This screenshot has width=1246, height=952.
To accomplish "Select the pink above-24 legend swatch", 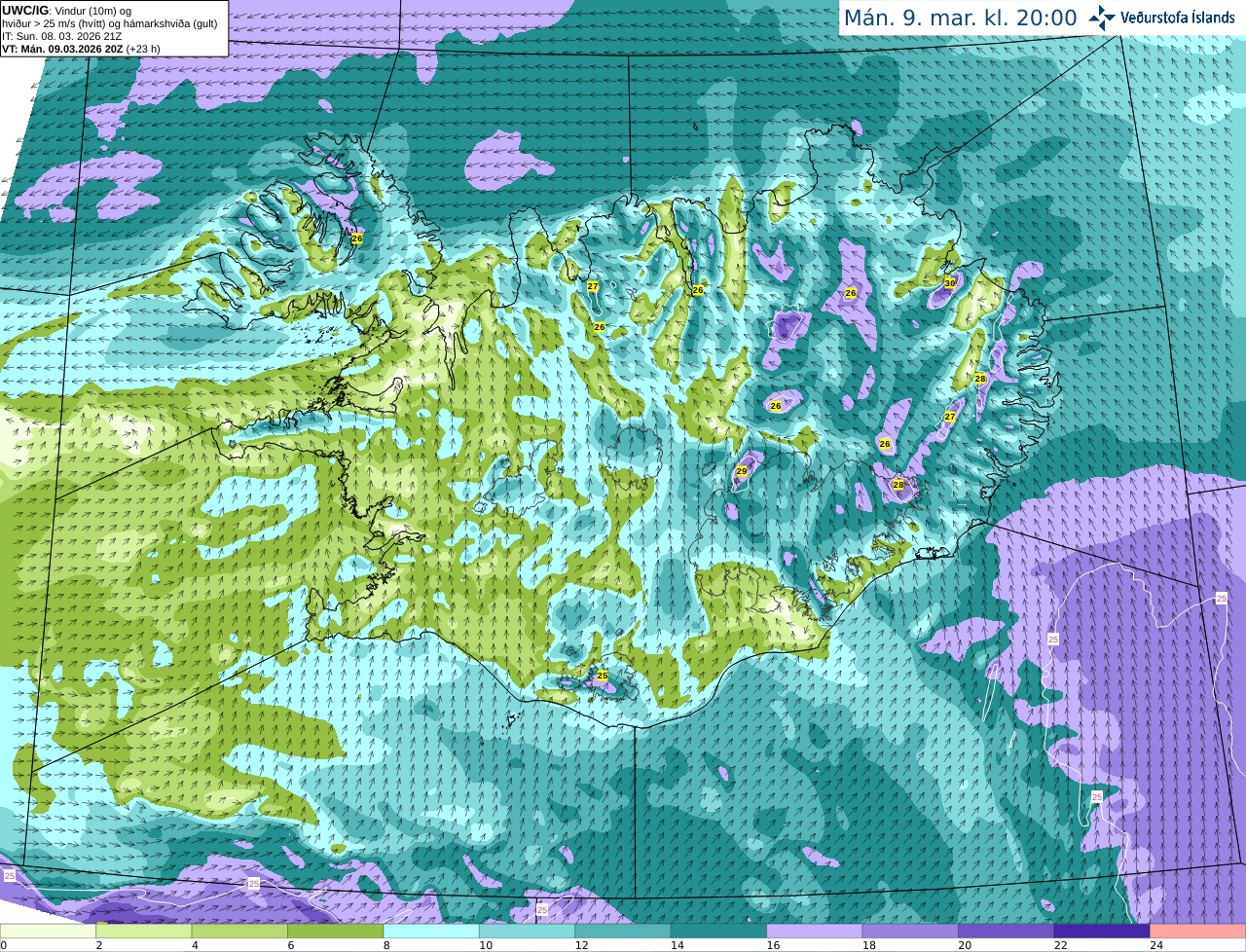I will coord(1198,932).
